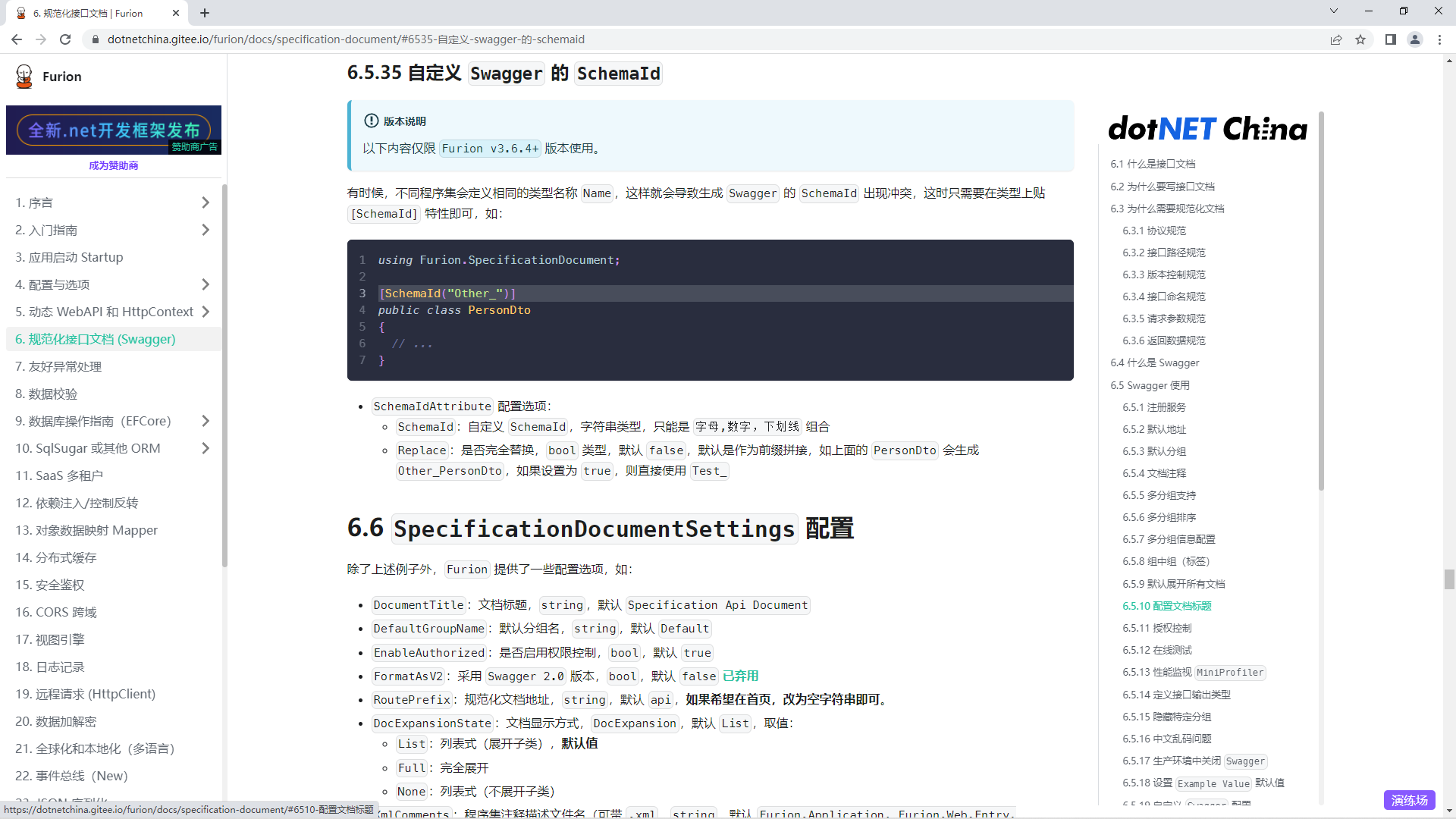Jump to 6.5.10 配置文档标题 in contents
The image size is (1456, 819).
[1166, 606]
